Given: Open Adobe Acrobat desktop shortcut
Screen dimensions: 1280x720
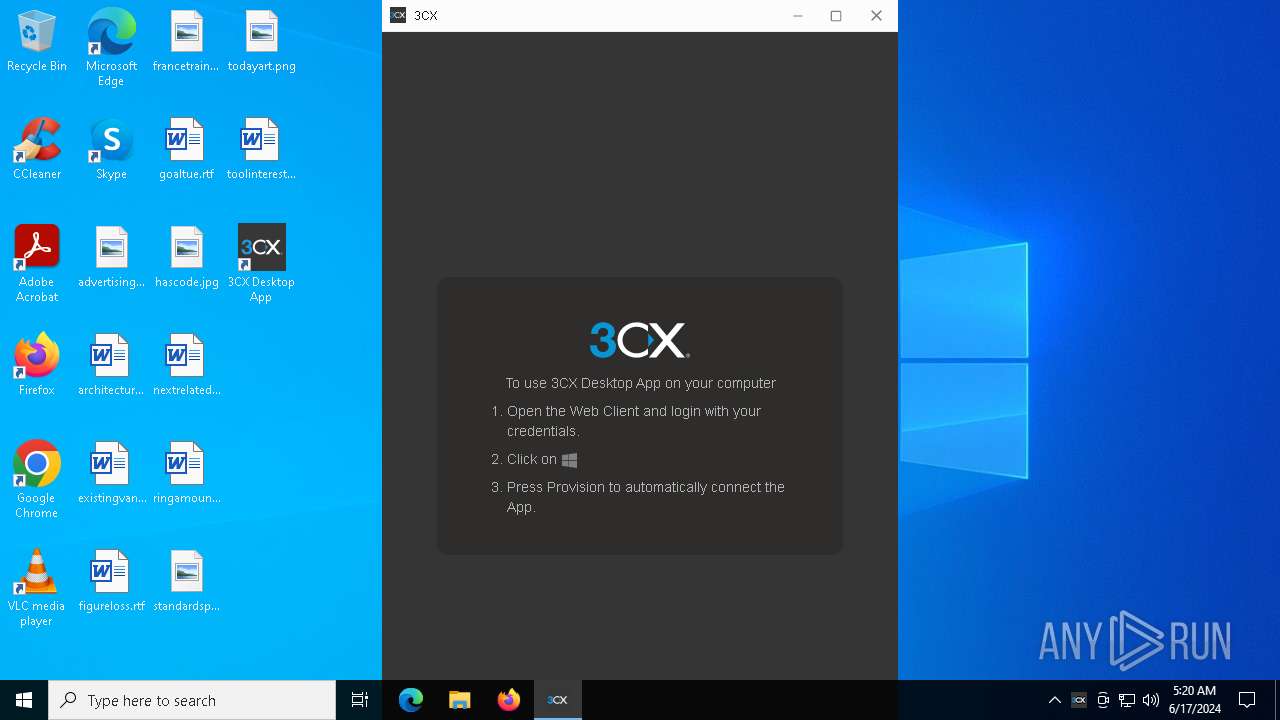Looking at the screenshot, I should pyautogui.click(x=37, y=263).
